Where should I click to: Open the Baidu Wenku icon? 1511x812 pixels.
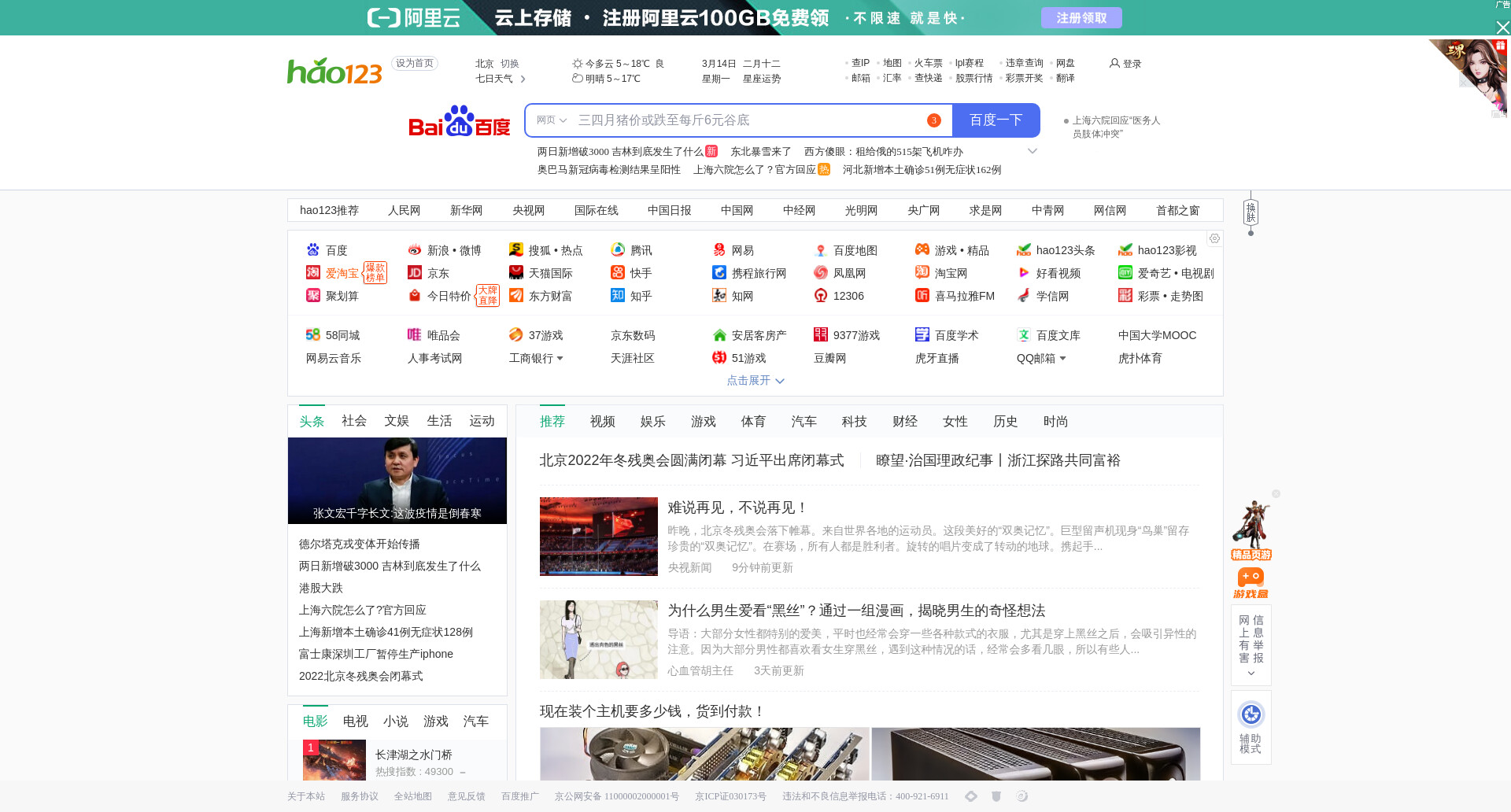coord(1024,335)
